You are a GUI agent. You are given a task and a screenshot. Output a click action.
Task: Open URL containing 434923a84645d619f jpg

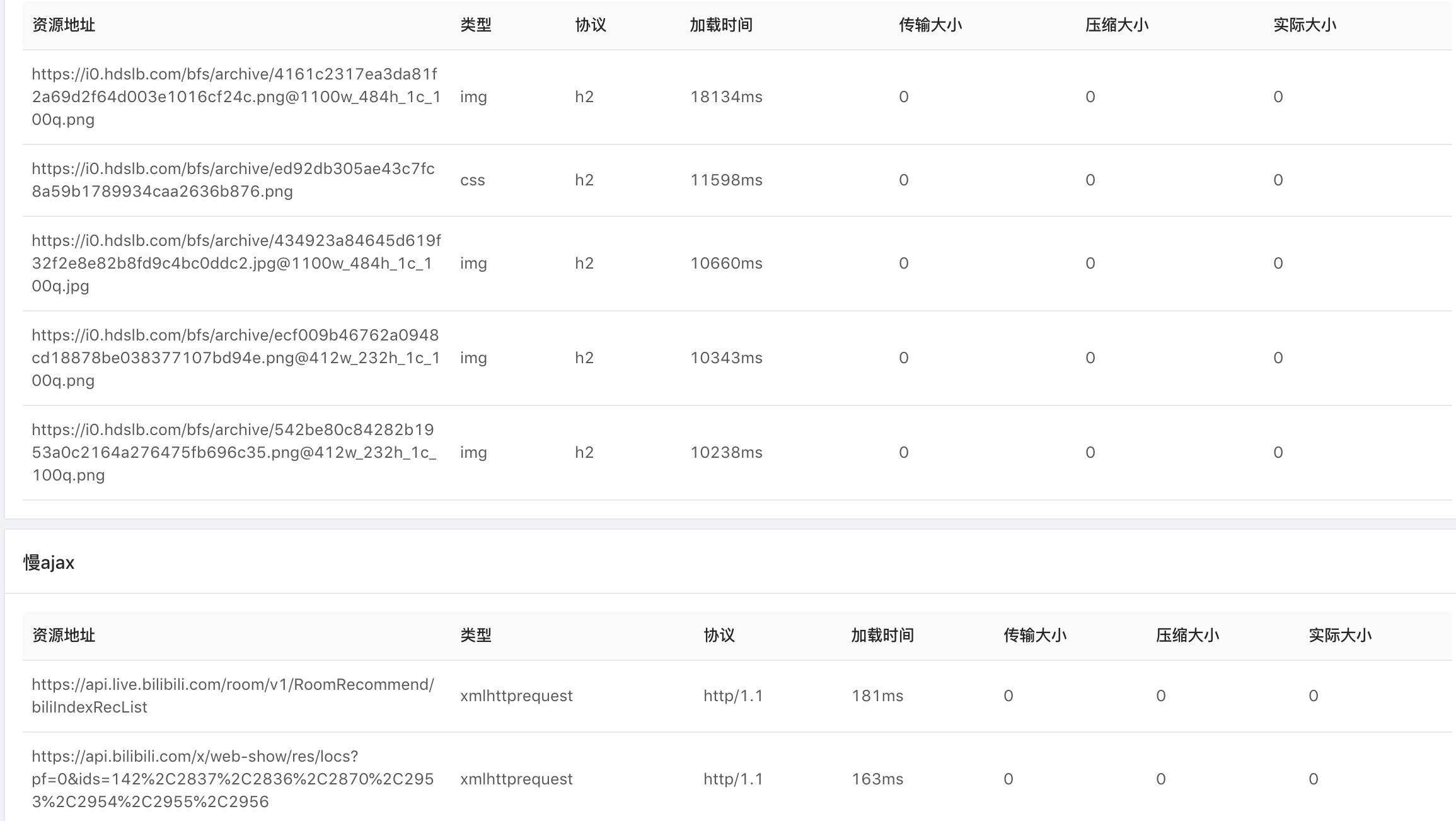coord(236,264)
